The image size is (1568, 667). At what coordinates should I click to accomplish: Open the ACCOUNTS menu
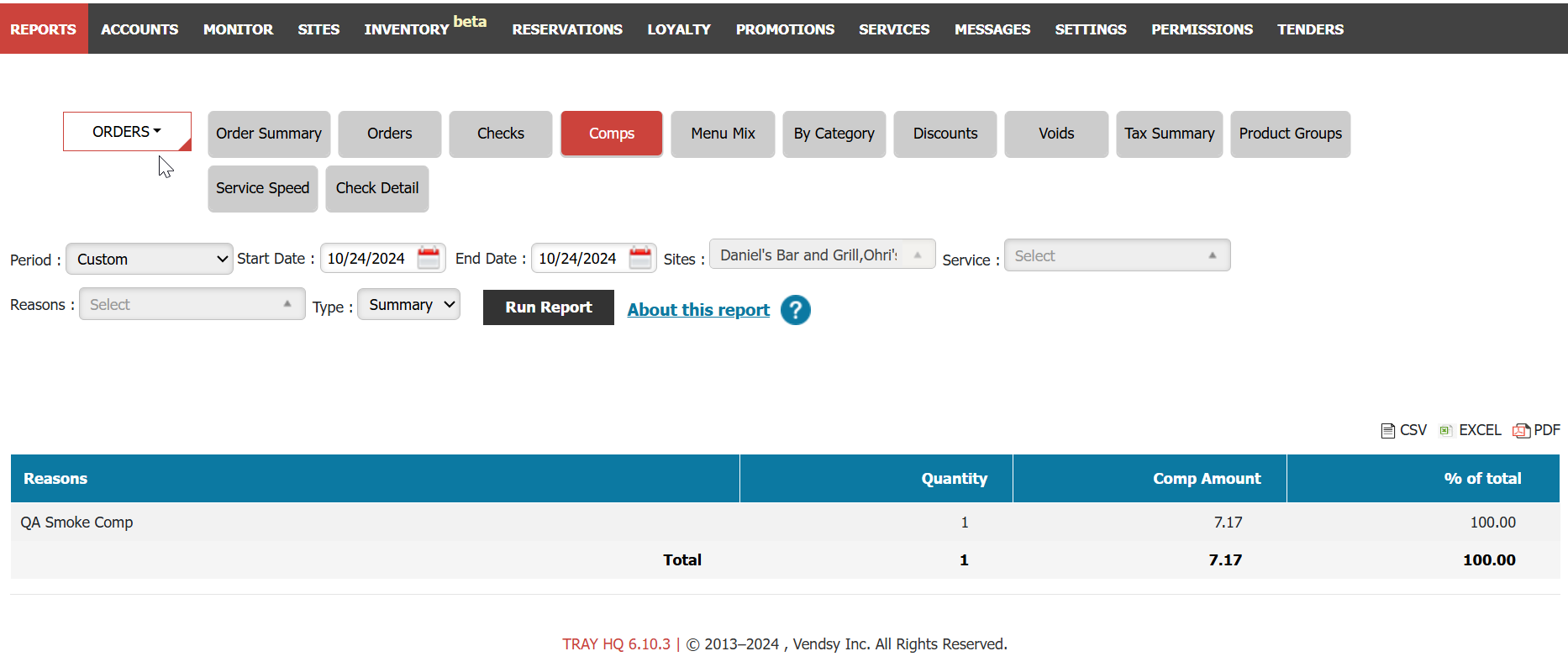pos(139,29)
